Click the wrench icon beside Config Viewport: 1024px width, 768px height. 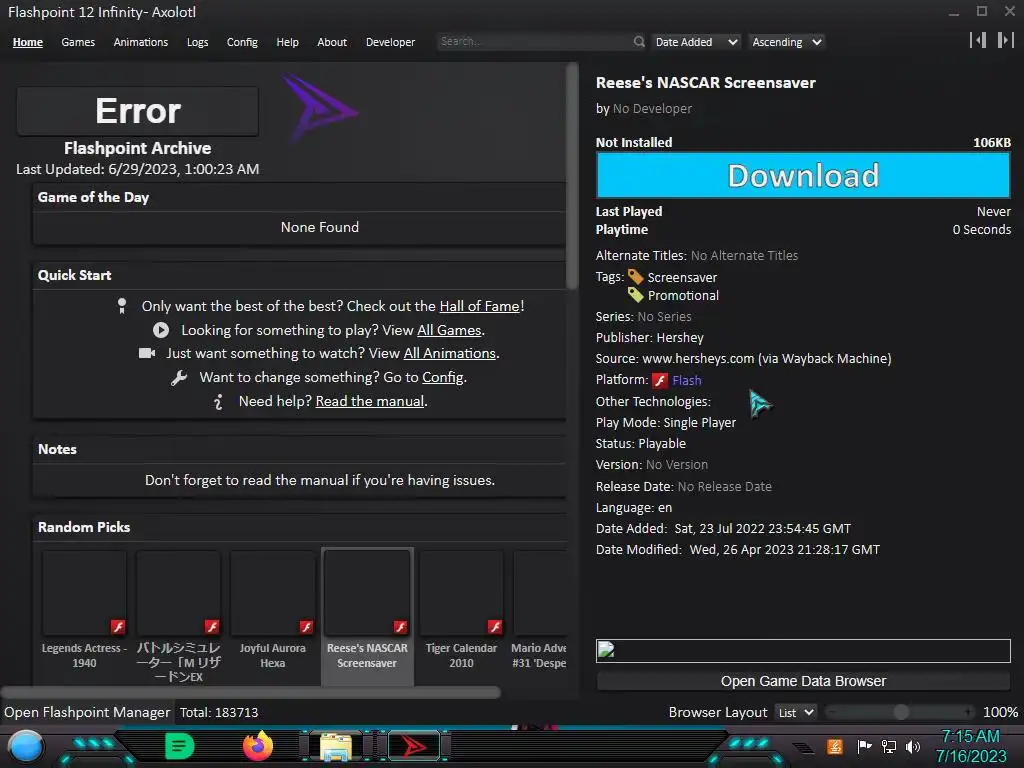coord(179,377)
